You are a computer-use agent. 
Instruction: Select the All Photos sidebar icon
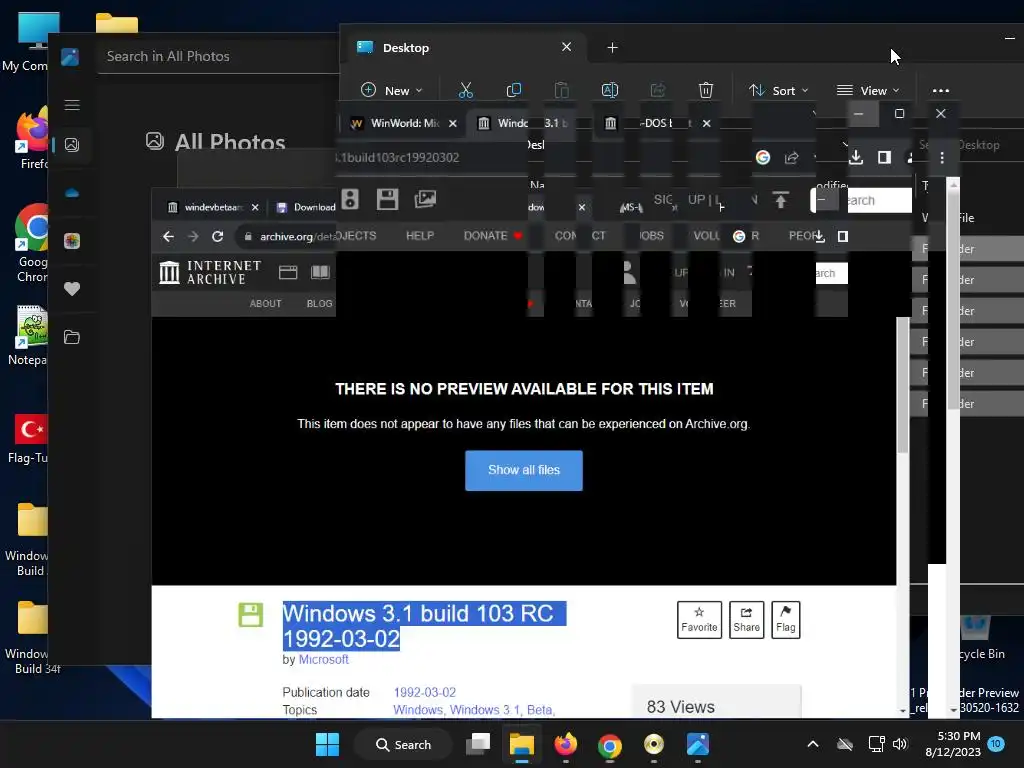[72, 145]
